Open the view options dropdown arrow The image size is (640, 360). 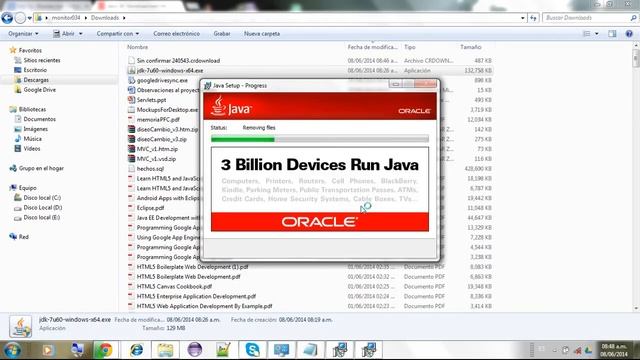(597, 33)
